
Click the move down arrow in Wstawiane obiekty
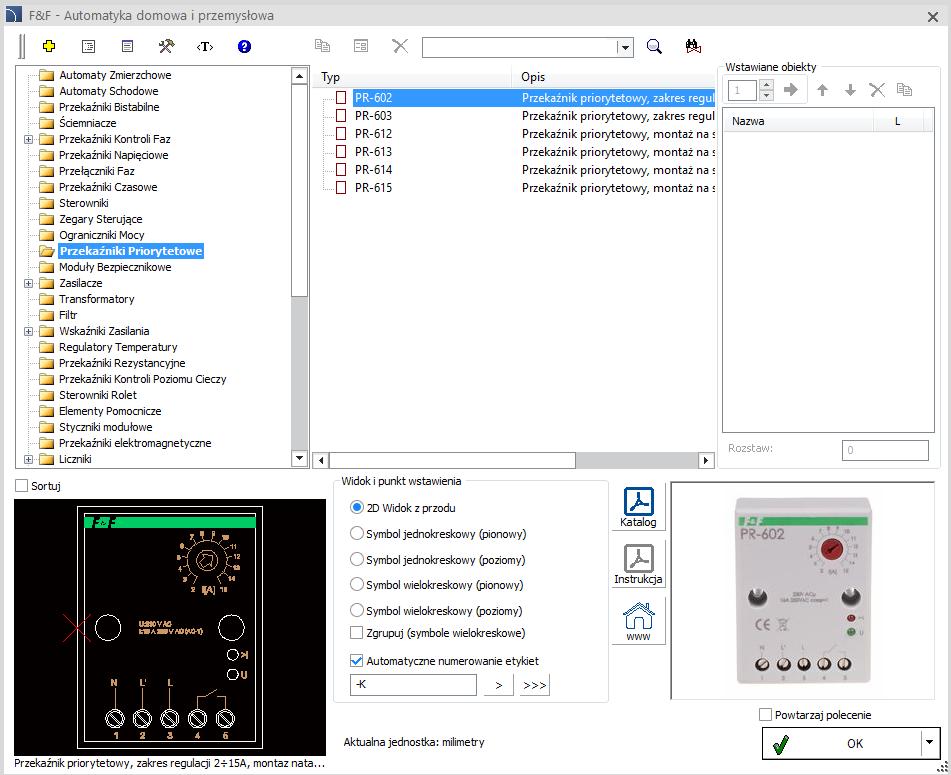[x=850, y=90]
